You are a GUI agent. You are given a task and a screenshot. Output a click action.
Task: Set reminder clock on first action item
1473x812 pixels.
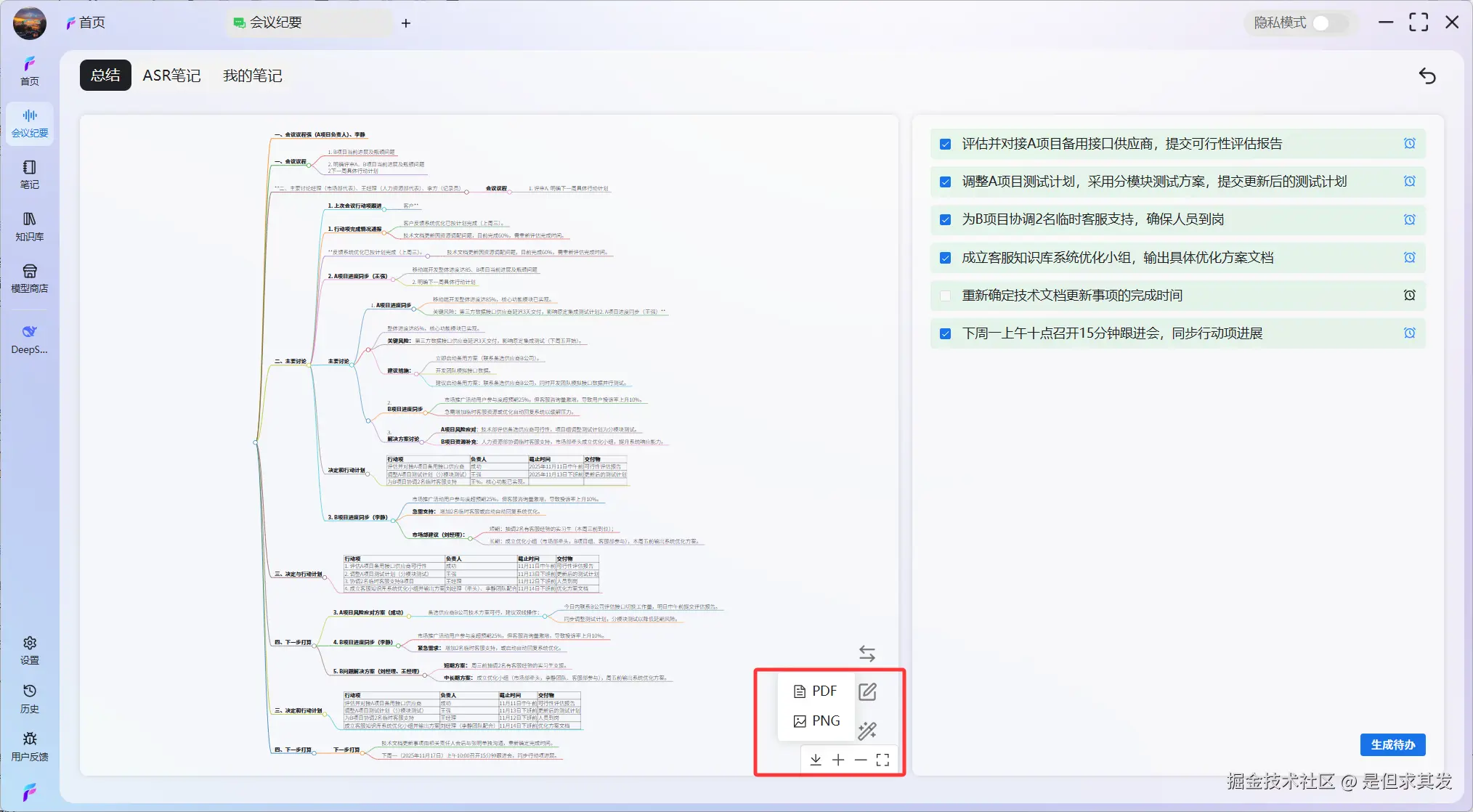(x=1410, y=143)
